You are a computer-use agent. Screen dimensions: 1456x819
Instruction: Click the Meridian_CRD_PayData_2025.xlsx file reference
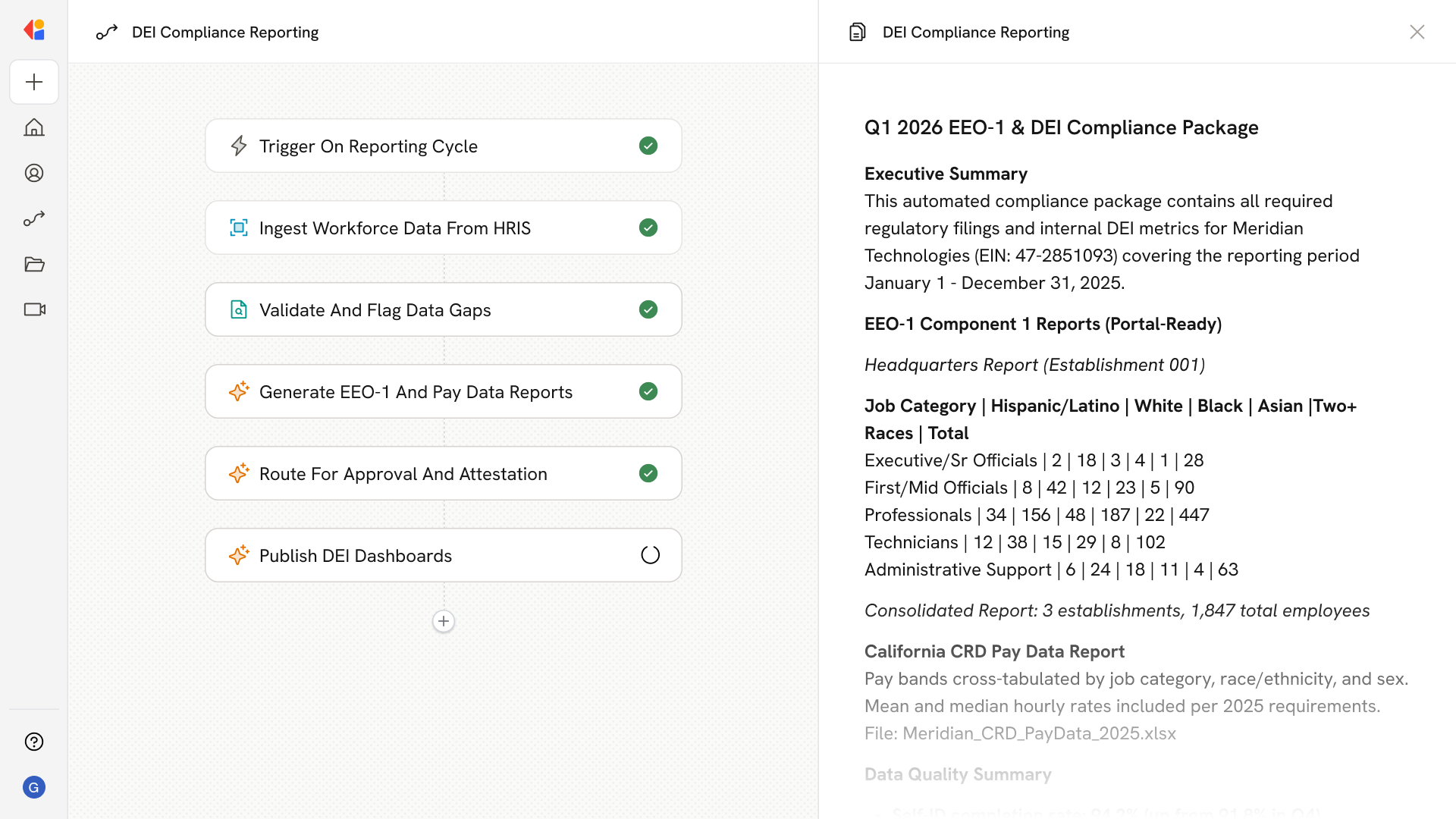1039,733
